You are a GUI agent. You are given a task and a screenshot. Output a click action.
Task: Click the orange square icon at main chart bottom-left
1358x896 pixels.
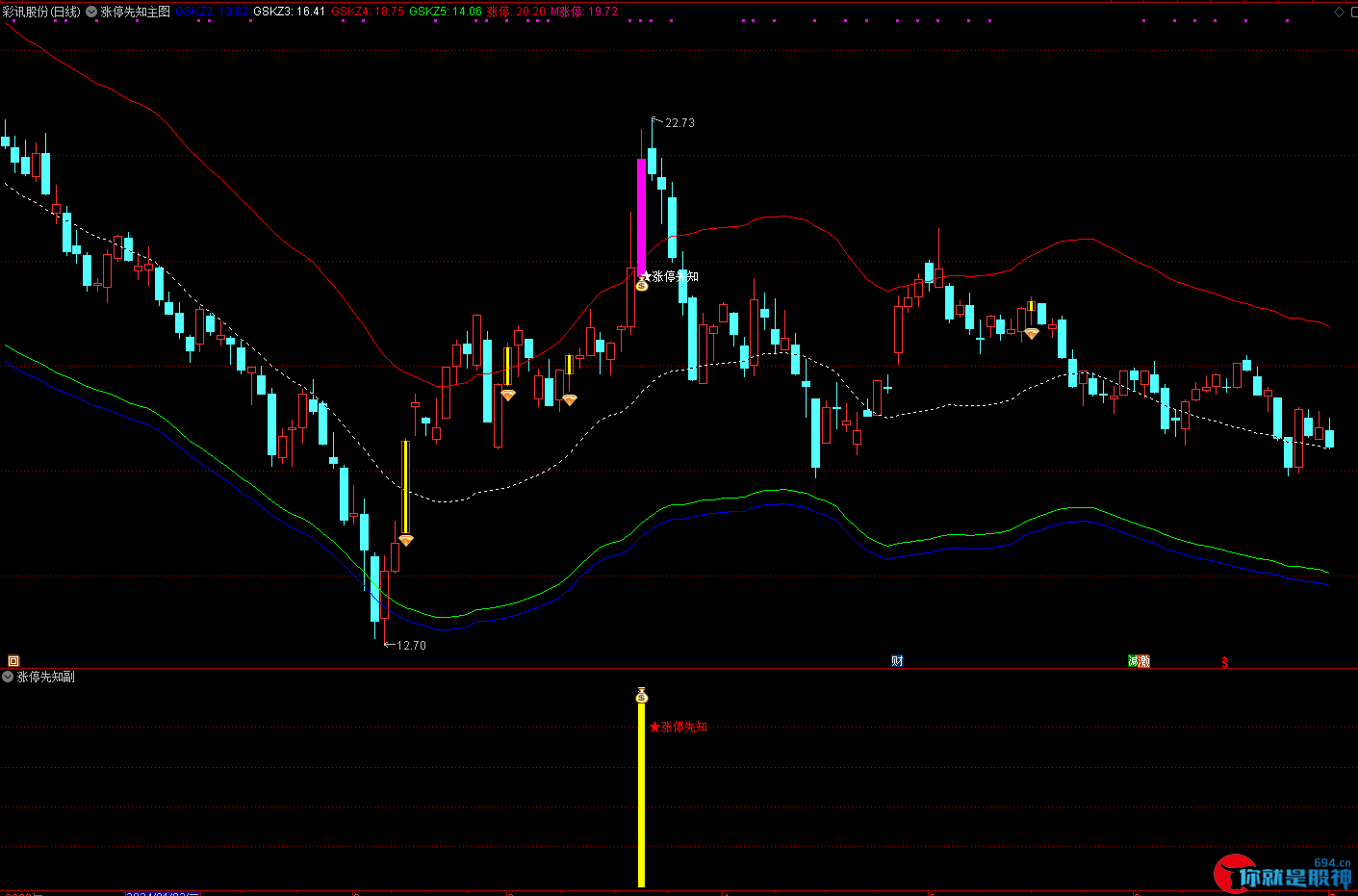tap(13, 661)
